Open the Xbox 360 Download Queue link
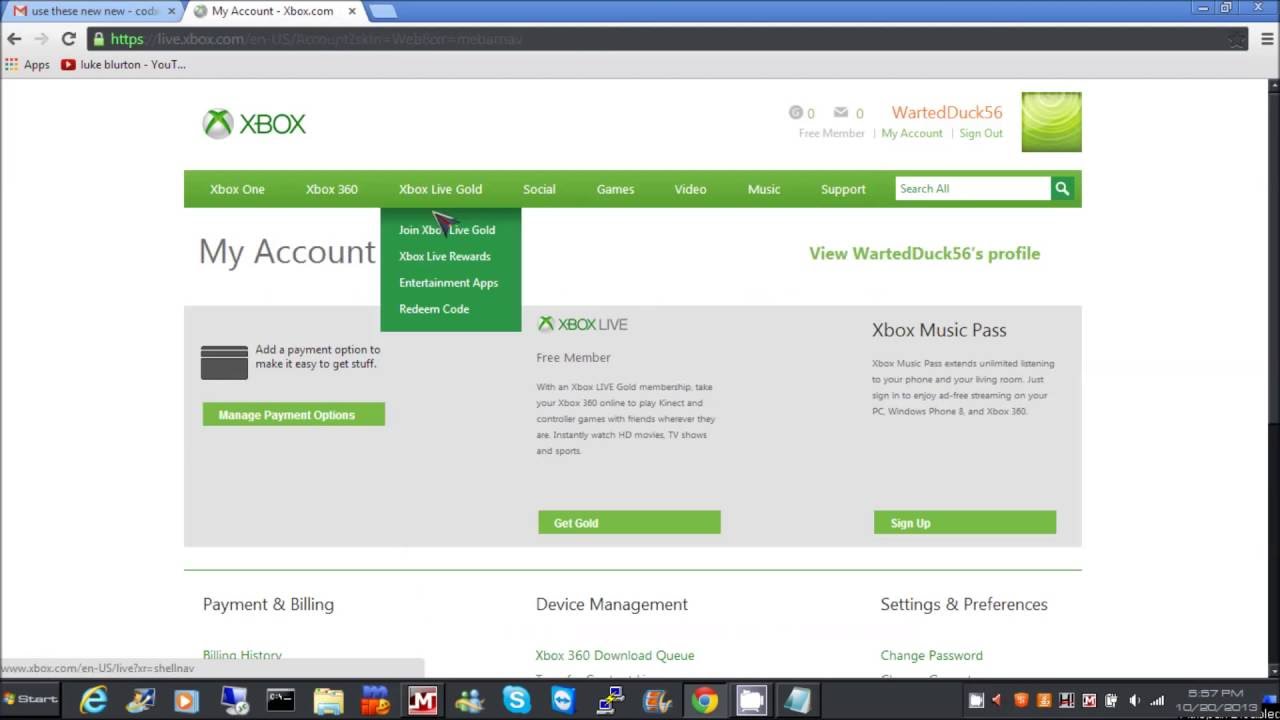Image resolution: width=1280 pixels, height=720 pixels. pos(615,655)
